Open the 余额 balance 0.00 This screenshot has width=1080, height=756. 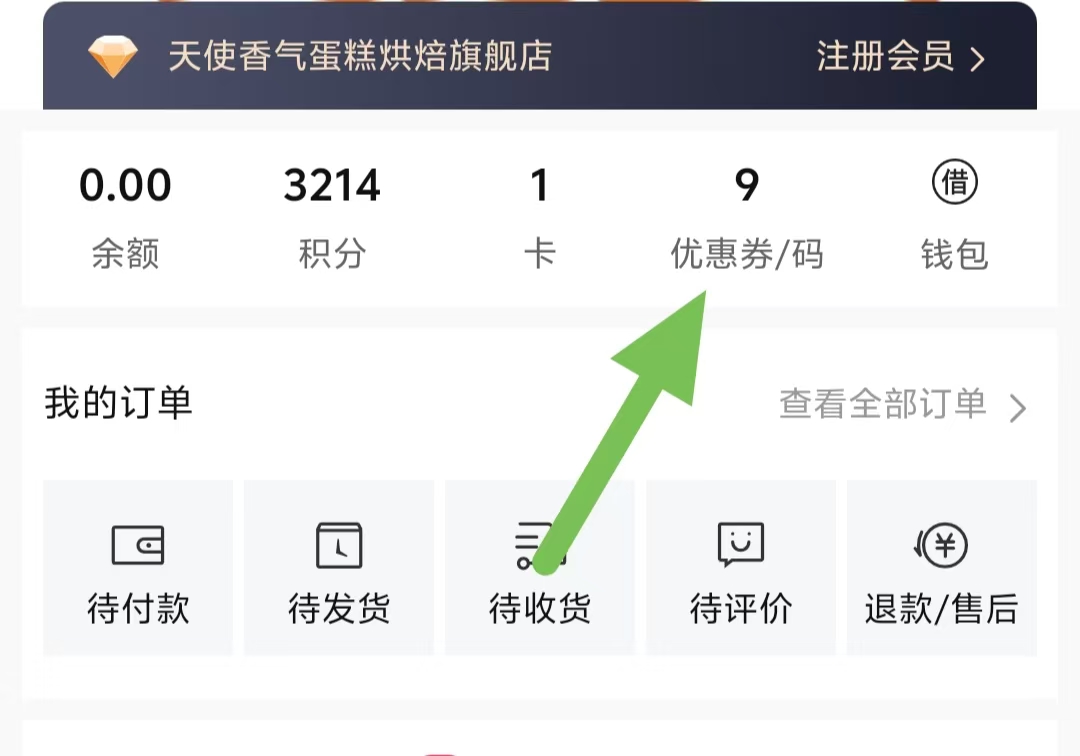(125, 218)
